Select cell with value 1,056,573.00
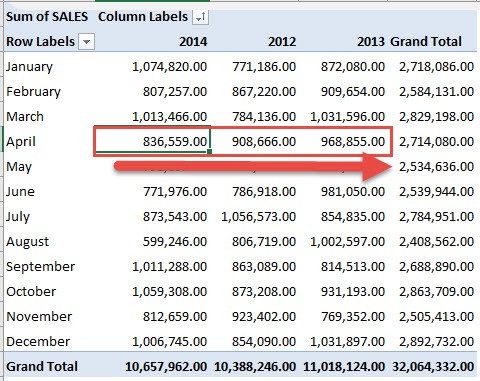The image size is (480, 381). tap(258, 217)
